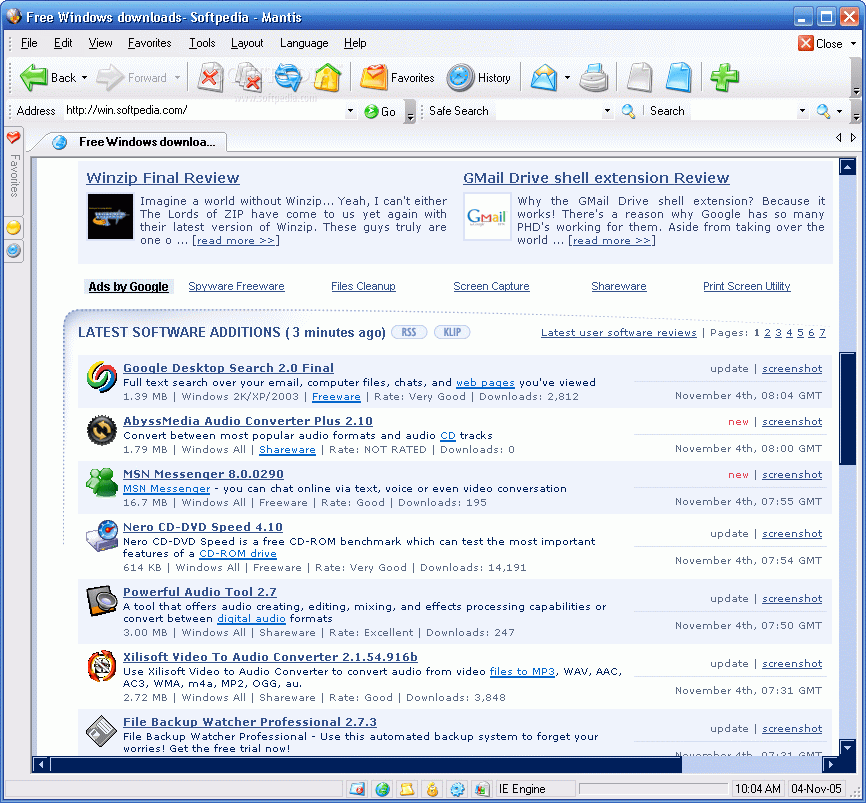This screenshot has width=866, height=803.
Task: Open the Language menu
Action: click(x=304, y=43)
